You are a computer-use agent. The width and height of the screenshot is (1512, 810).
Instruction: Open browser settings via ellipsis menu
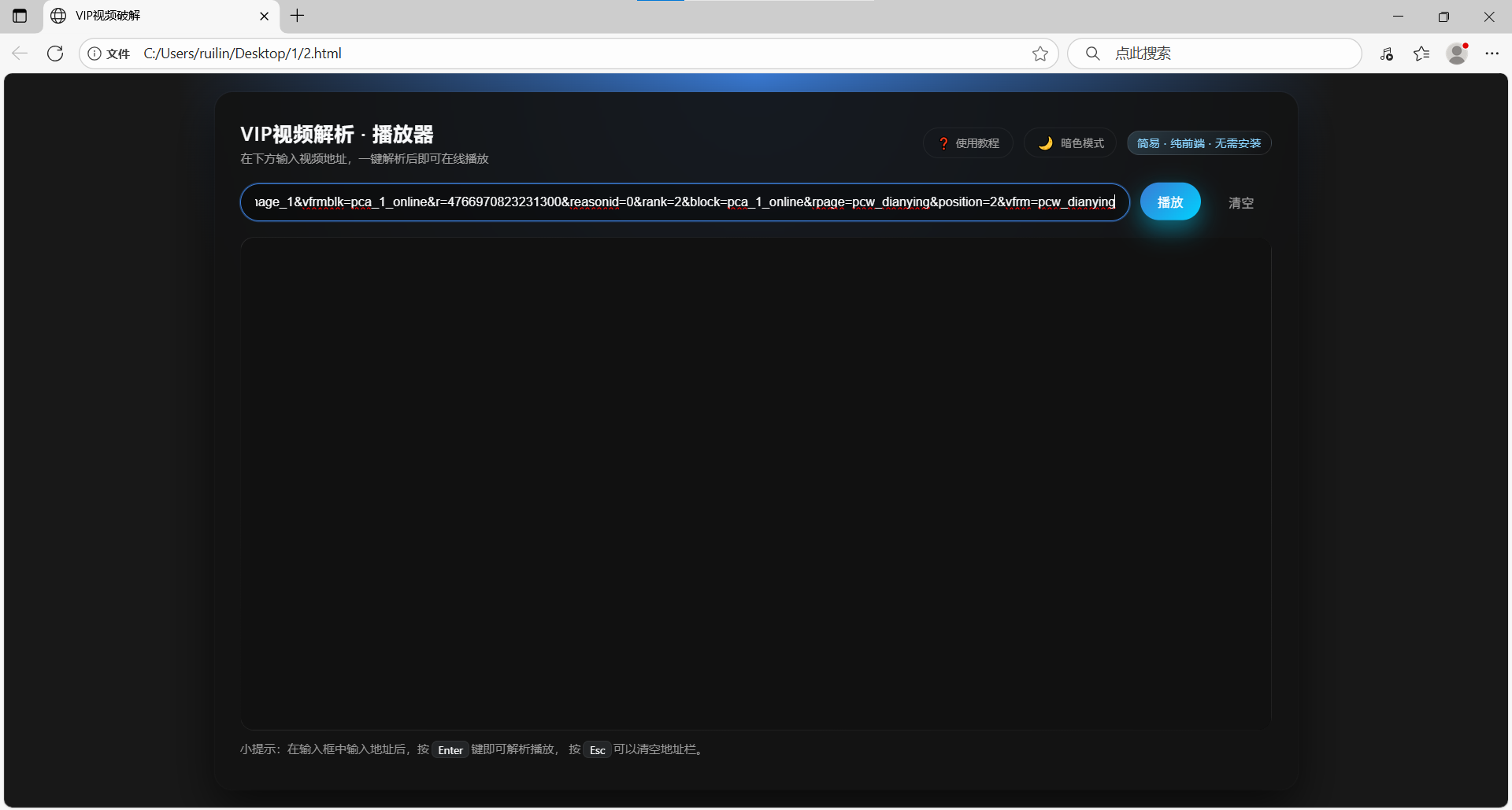(x=1492, y=54)
